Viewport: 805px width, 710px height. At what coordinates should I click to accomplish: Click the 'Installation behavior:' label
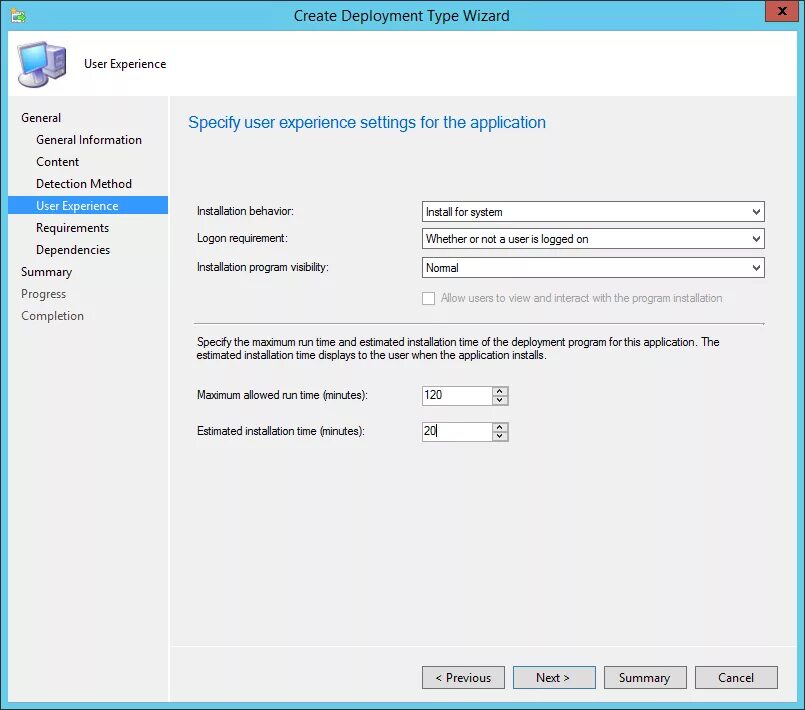tap(245, 211)
